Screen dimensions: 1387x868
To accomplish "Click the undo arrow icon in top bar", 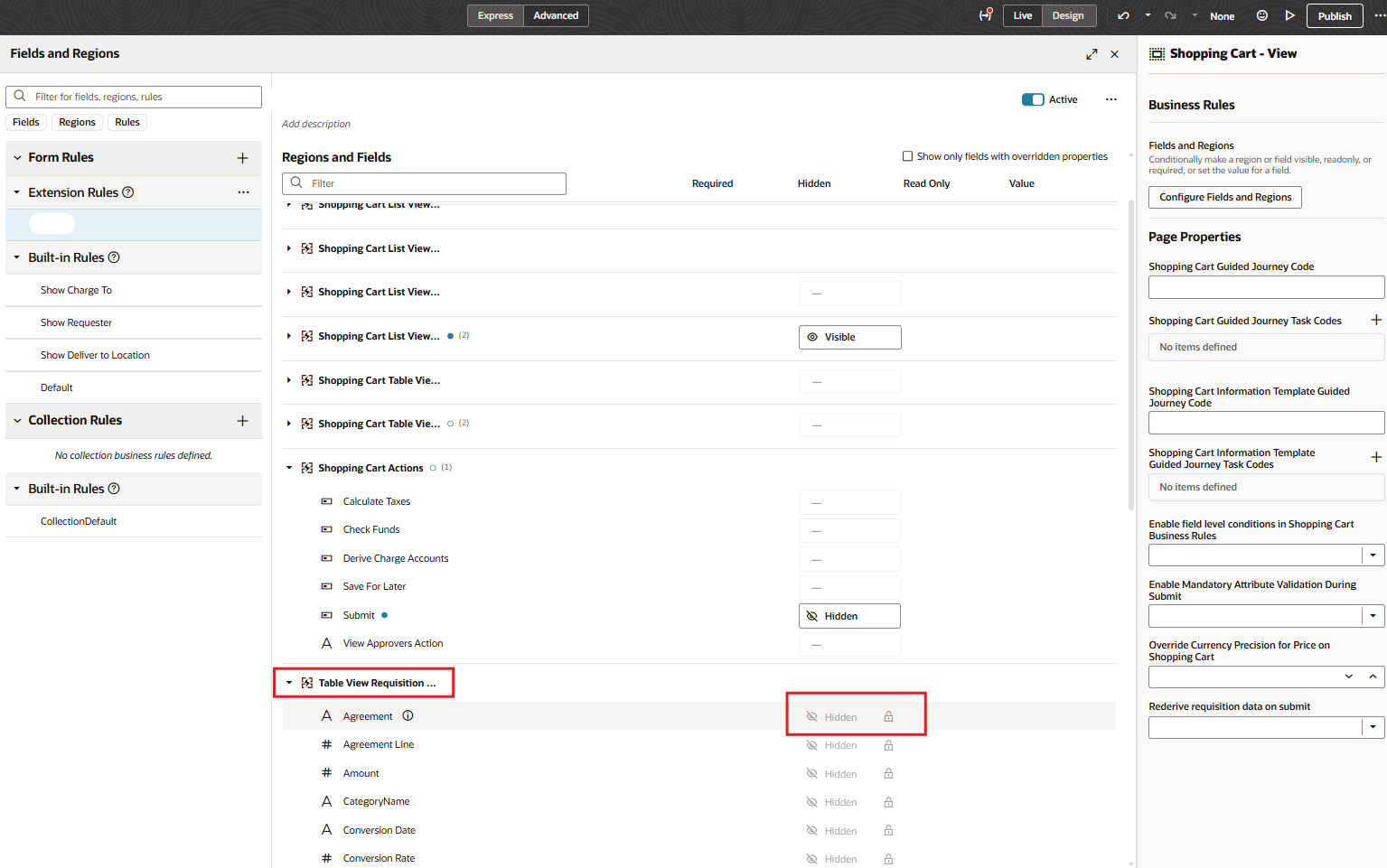I will click(1123, 15).
